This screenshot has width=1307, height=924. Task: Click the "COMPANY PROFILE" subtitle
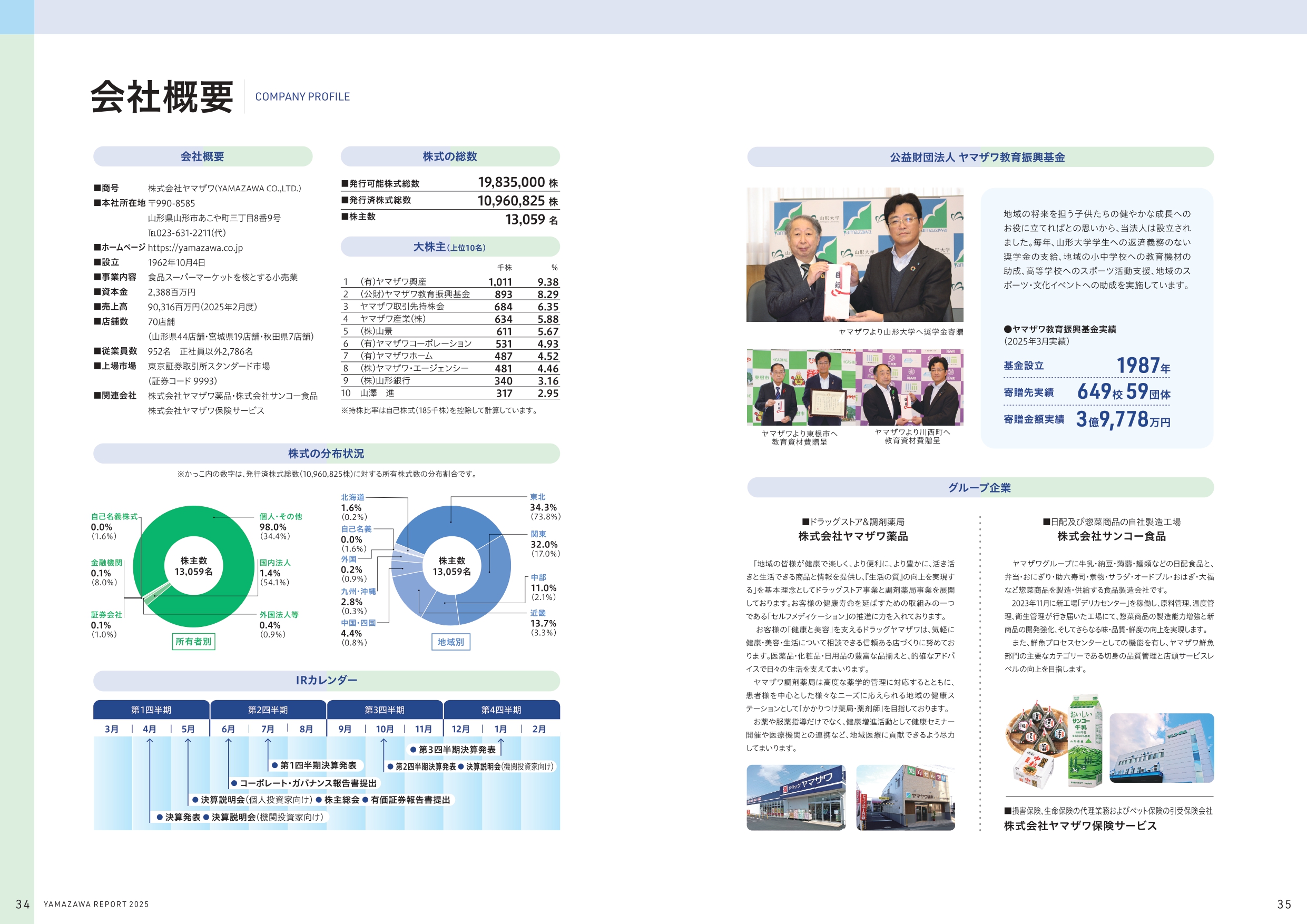pyautogui.click(x=302, y=97)
